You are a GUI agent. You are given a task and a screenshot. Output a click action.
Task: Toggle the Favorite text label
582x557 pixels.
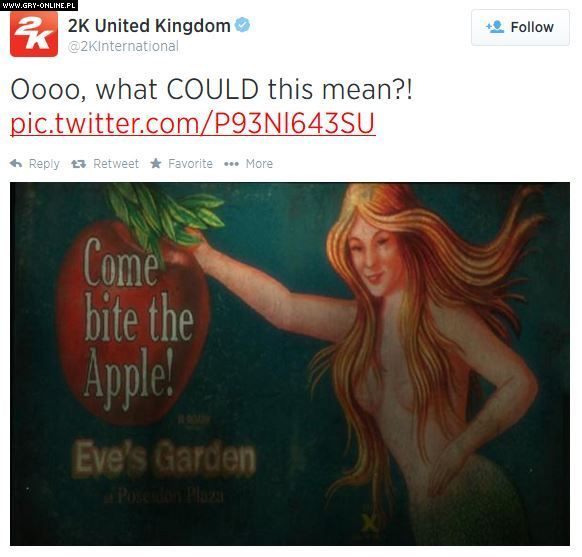(190, 164)
